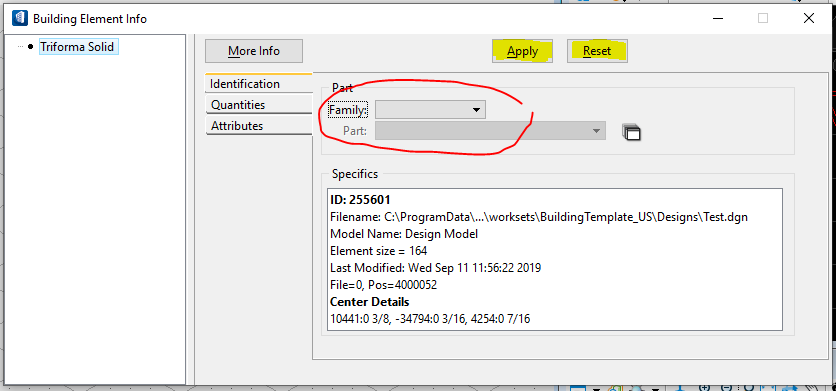The image size is (836, 391).
Task: Click the More Info button
Action: pos(254,51)
